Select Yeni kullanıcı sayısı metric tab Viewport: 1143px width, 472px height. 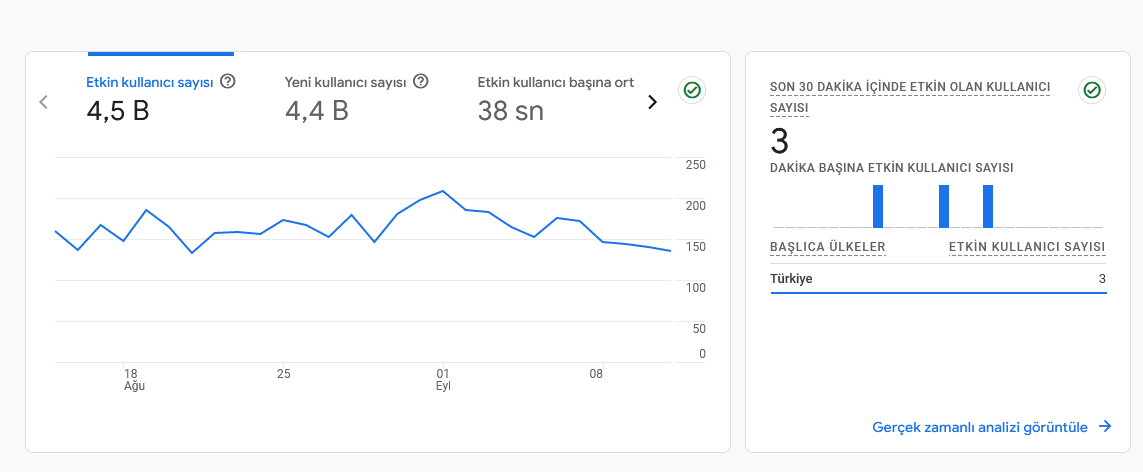pos(356,98)
